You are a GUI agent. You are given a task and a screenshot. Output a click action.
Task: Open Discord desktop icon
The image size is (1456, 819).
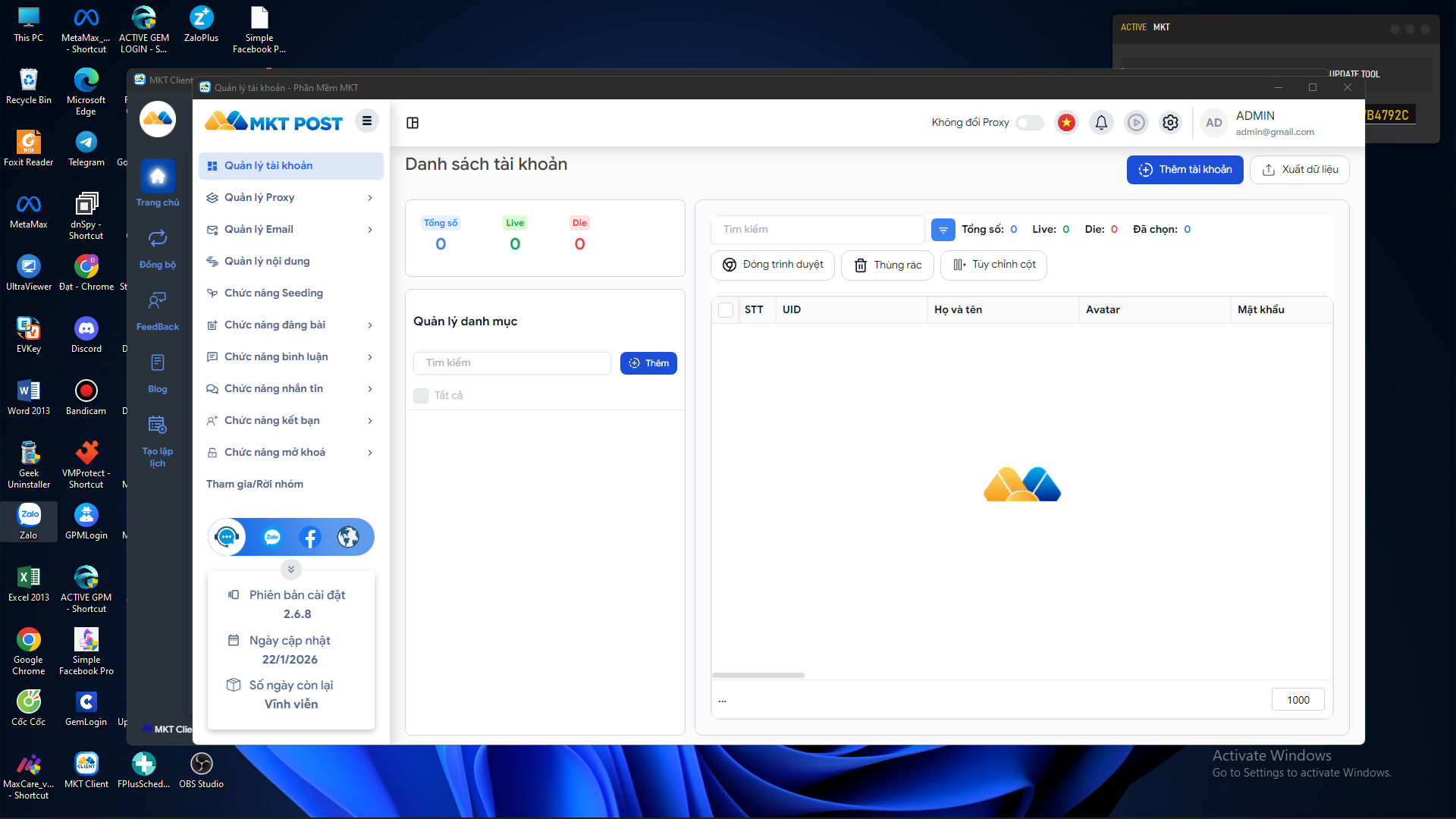pyautogui.click(x=86, y=335)
